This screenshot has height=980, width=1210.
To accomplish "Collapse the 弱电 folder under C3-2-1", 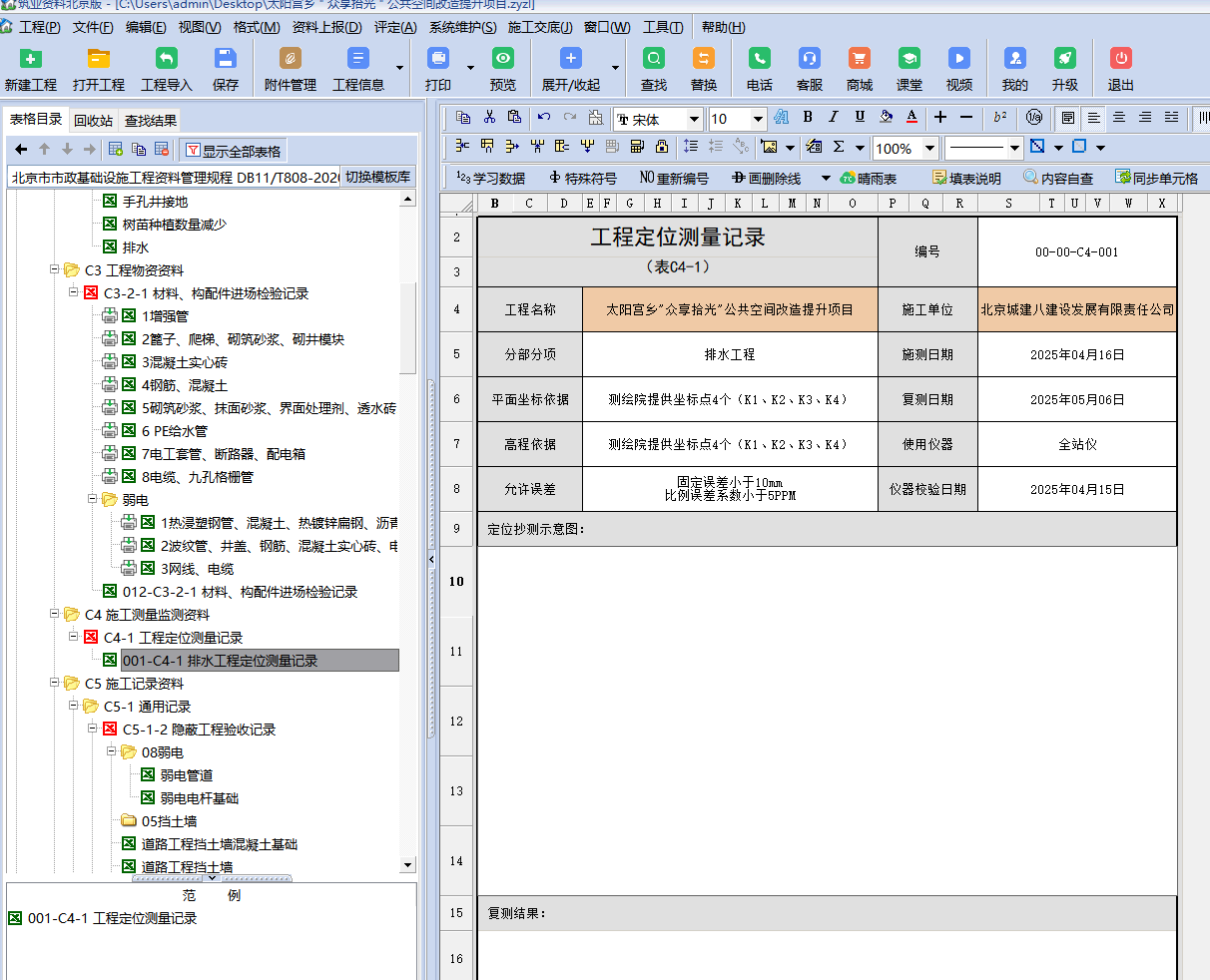I will pyautogui.click(x=93, y=499).
